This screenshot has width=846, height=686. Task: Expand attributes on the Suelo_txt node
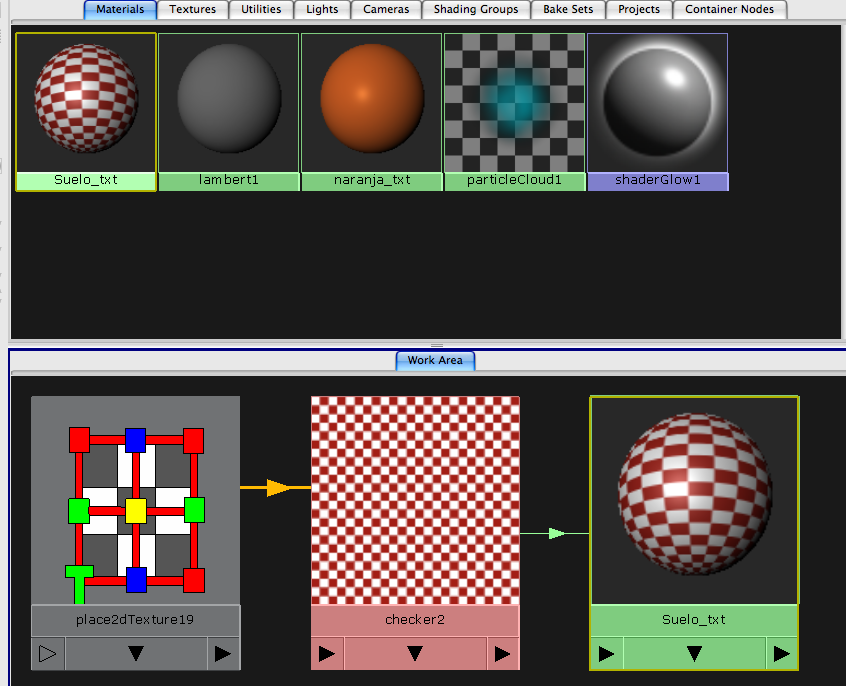coord(694,653)
